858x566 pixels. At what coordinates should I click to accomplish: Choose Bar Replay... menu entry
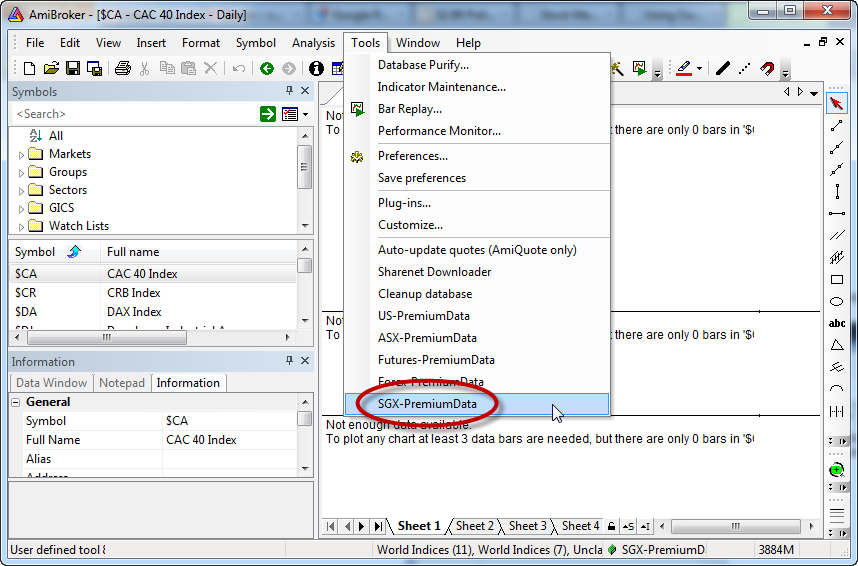(477, 109)
